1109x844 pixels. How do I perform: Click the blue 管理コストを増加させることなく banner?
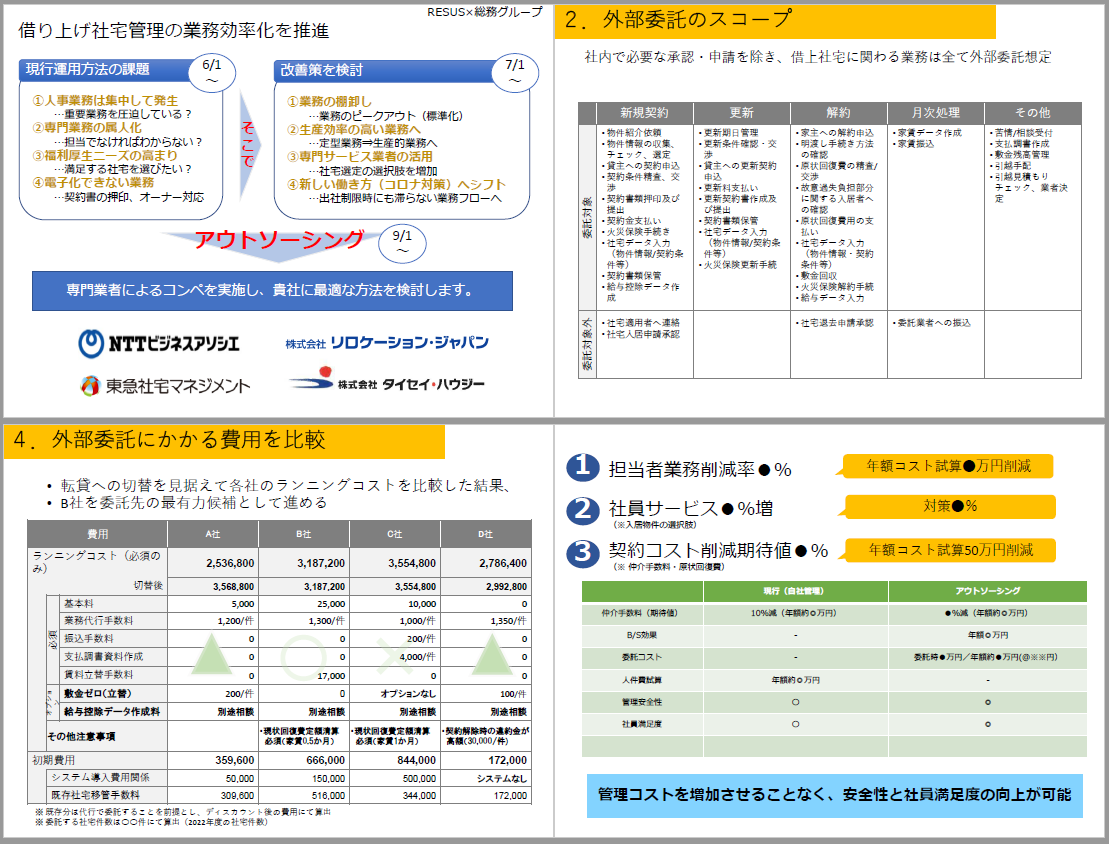[x=835, y=795]
